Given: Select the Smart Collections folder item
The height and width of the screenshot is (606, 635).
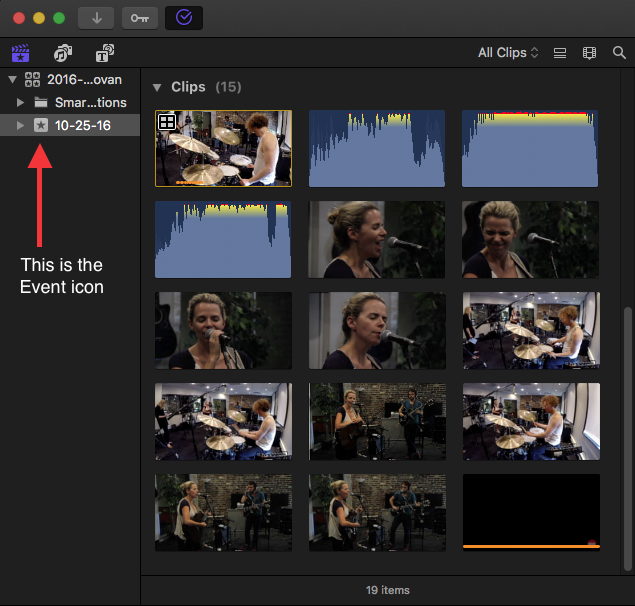Looking at the screenshot, I should (90, 103).
